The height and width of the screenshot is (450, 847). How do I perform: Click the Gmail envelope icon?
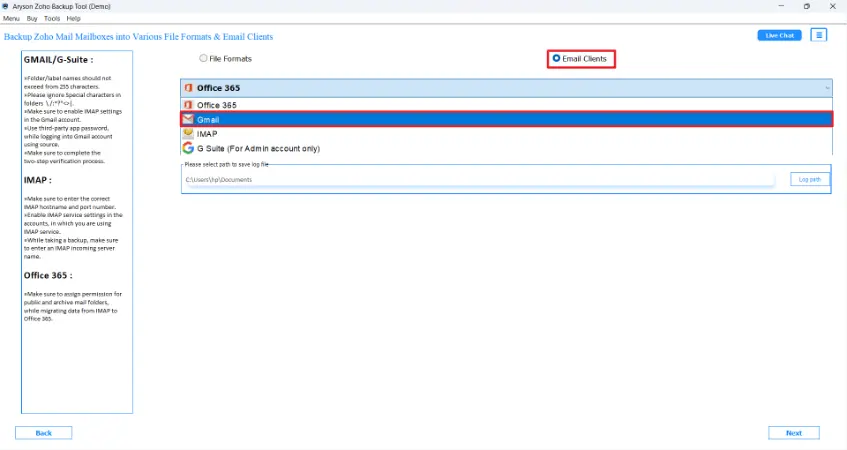pos(188,119)
